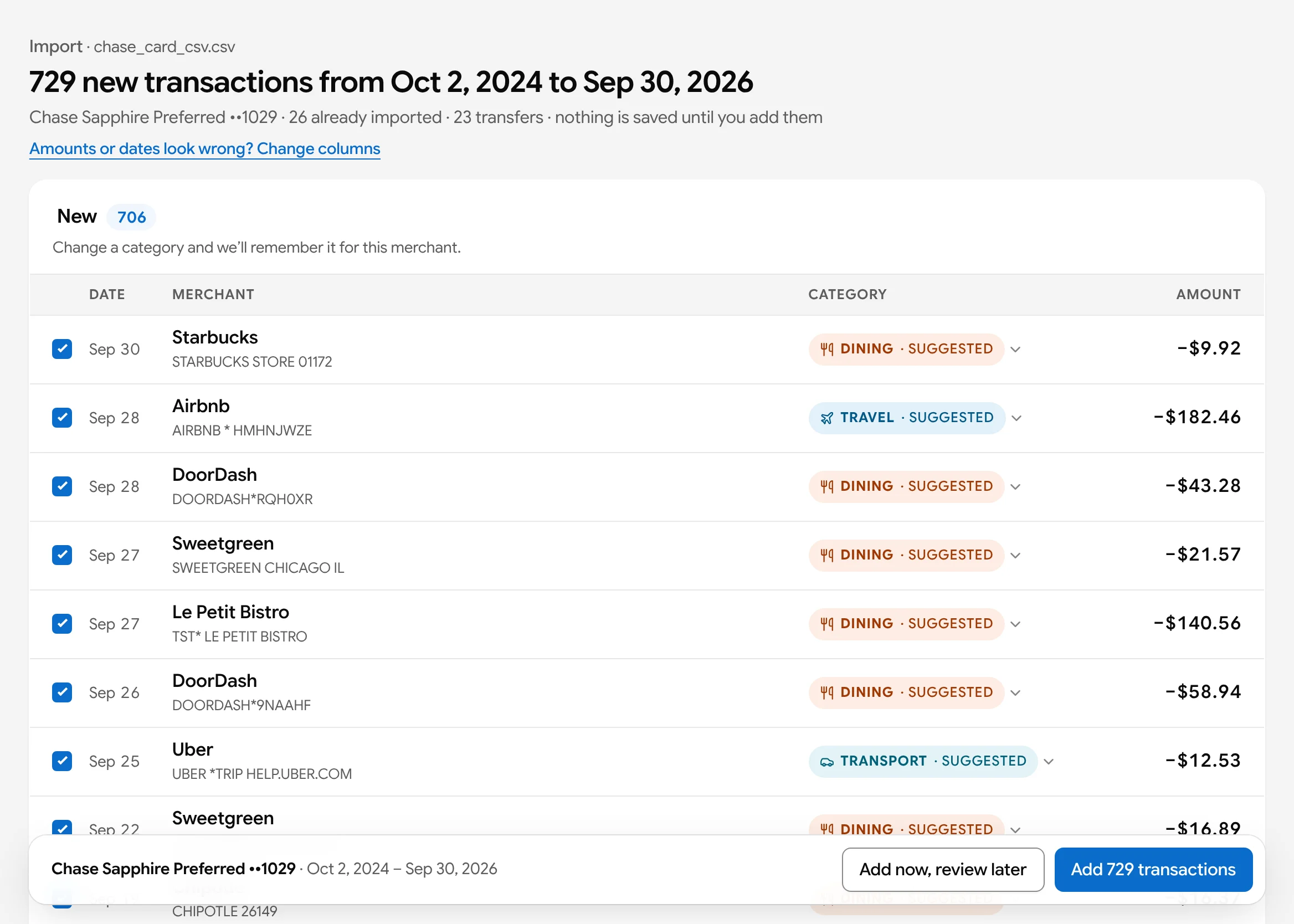This screenshot has width=1294, height=924.
Task: Click dining icon in DoorDash Sep 26 row
Action: coord(827,692)
